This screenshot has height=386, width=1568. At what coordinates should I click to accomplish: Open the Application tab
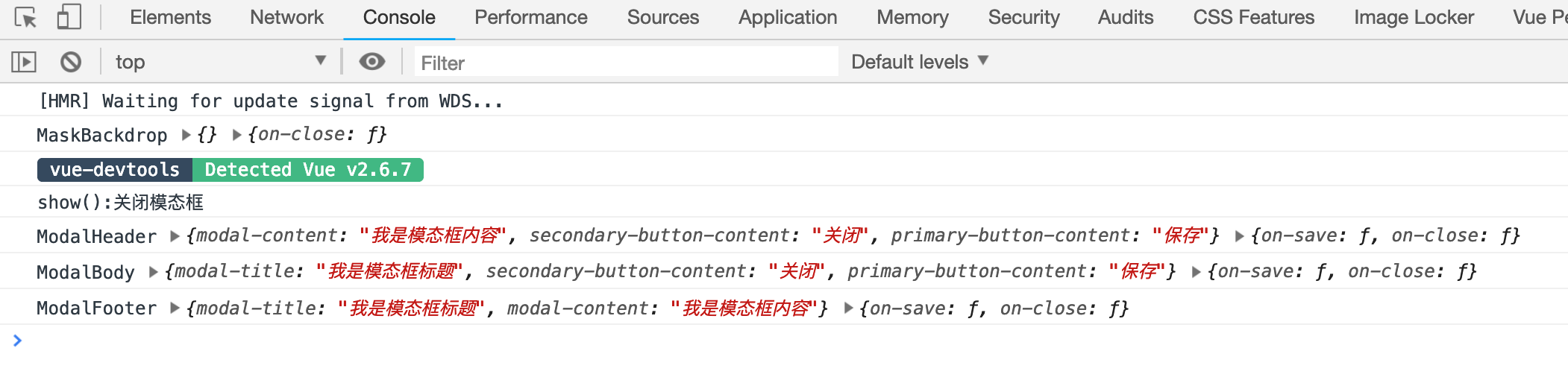(787, 17)
